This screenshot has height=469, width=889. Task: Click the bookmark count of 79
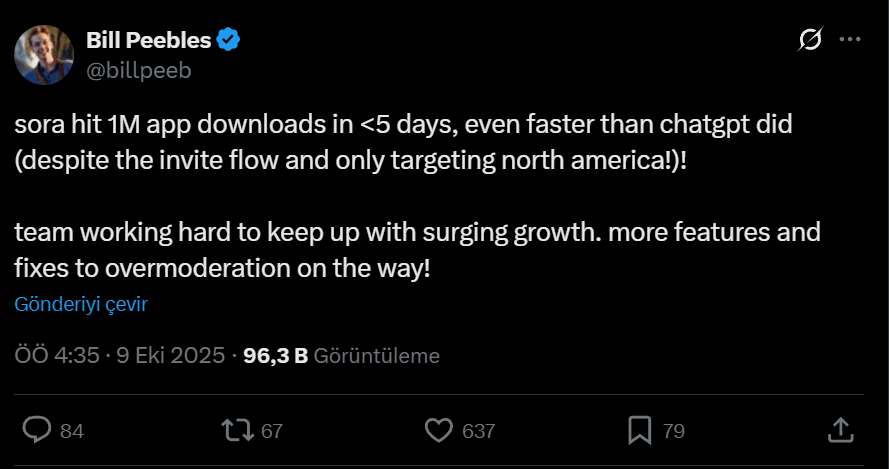tap(673, 431)
